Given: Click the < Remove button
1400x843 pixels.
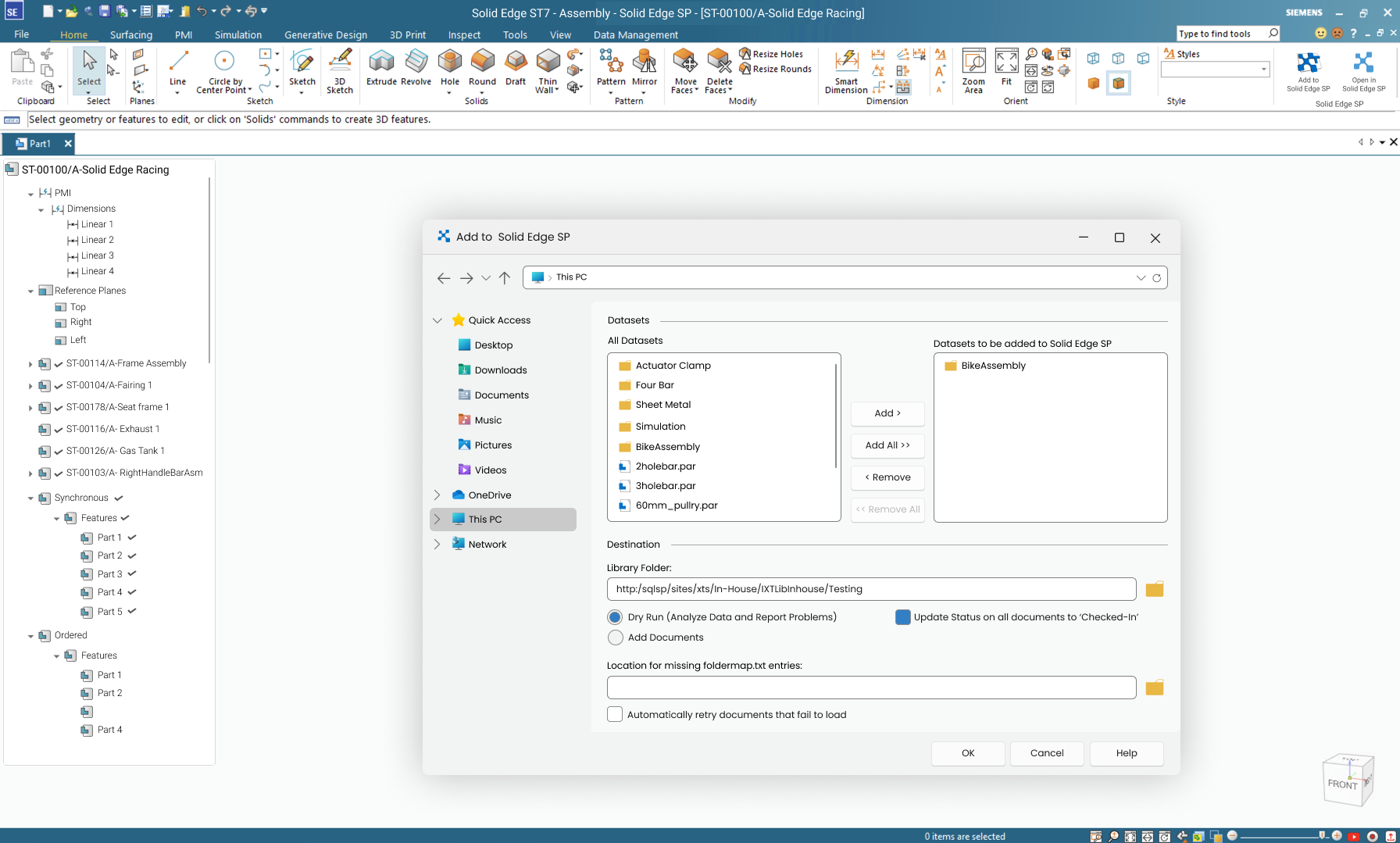Looking at the screenshot, I should coord(887,477).
